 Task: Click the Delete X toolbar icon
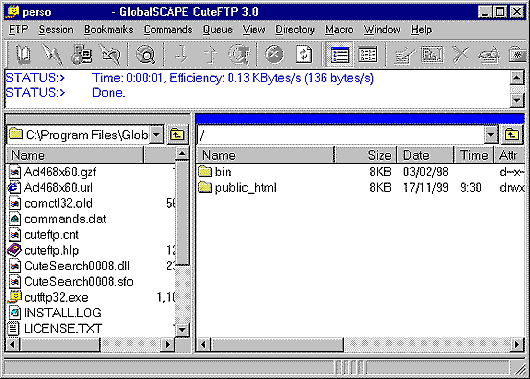coord(461,54)
